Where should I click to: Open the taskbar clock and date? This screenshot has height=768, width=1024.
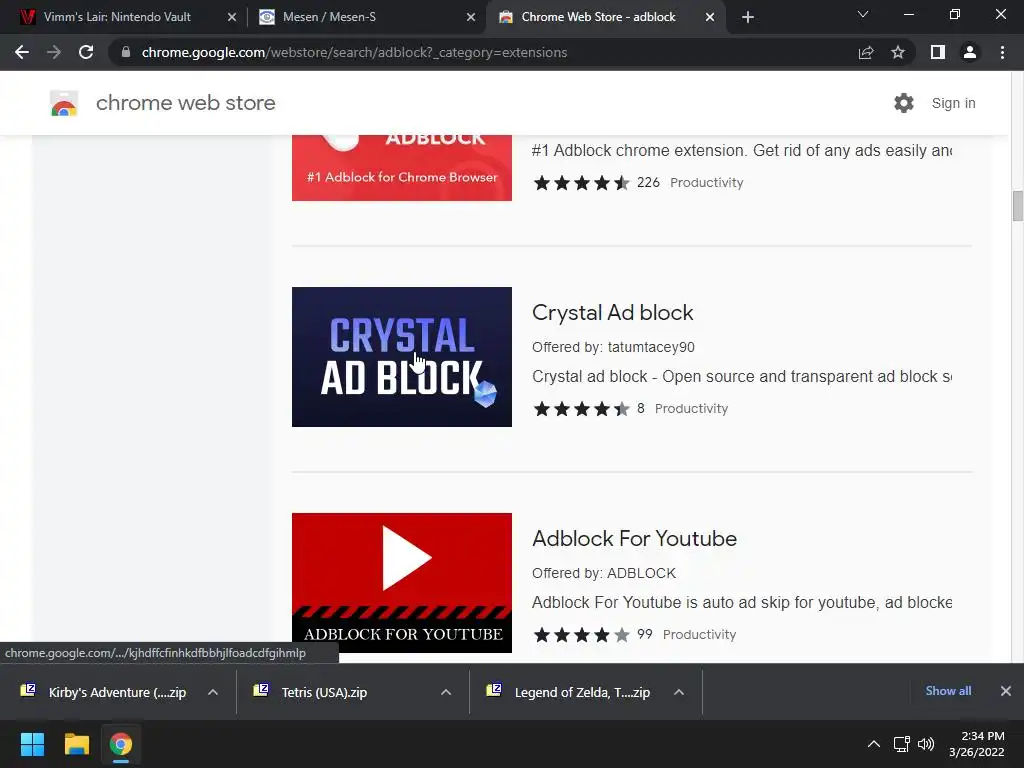point(977,744)
